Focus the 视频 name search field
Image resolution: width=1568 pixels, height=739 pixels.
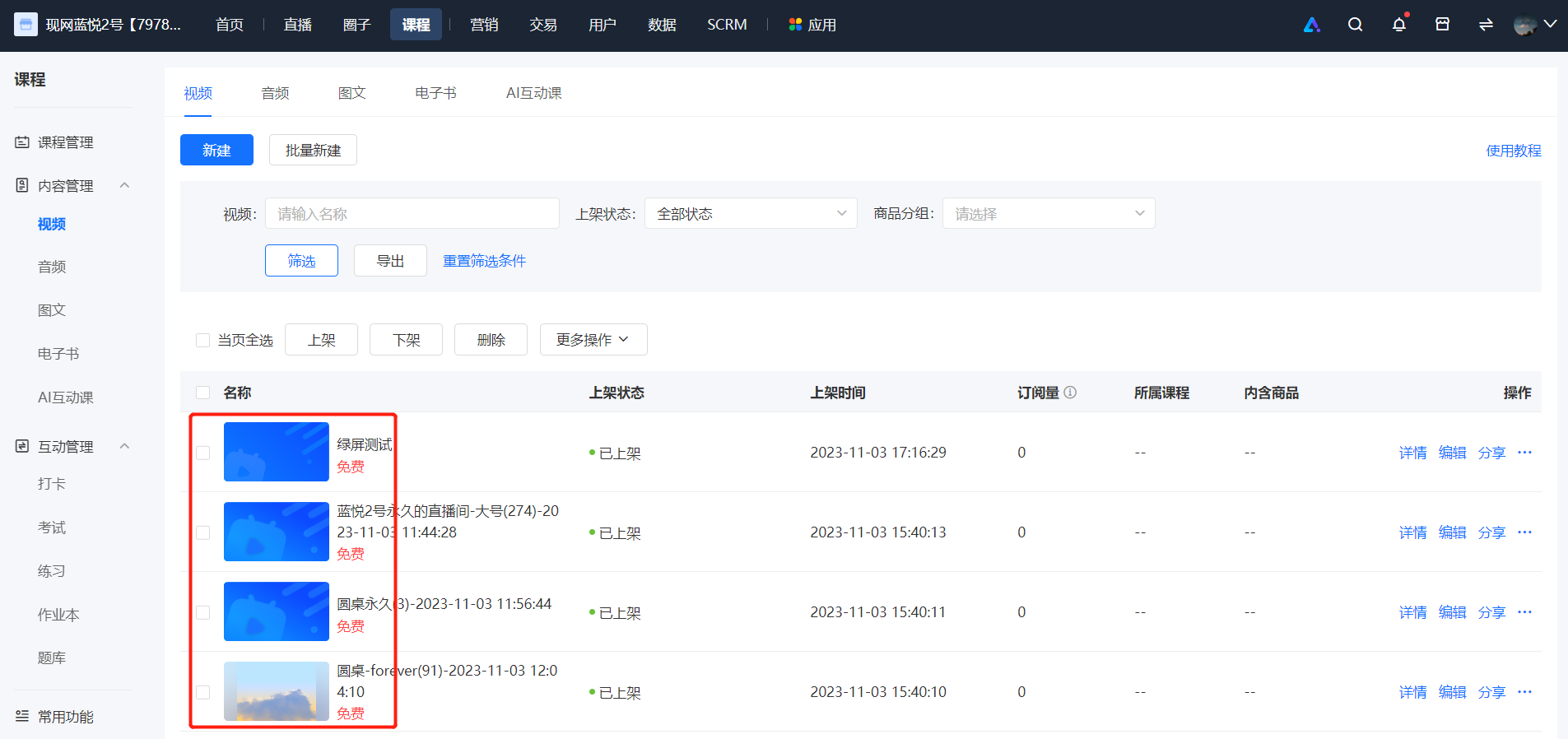pos(412,213)
